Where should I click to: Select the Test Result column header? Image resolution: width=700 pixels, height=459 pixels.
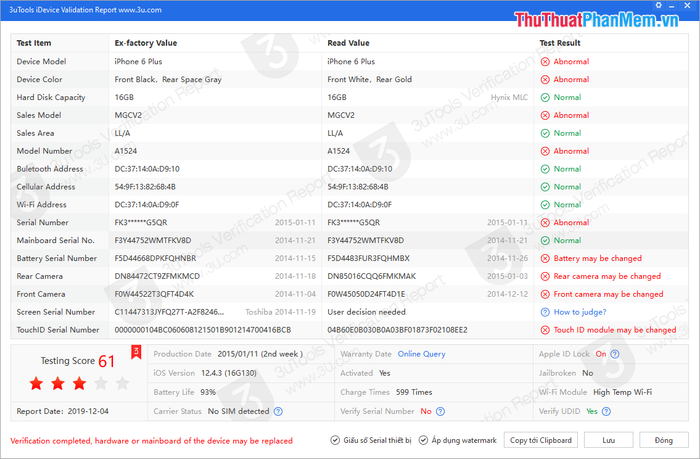[x=560, y=43]
